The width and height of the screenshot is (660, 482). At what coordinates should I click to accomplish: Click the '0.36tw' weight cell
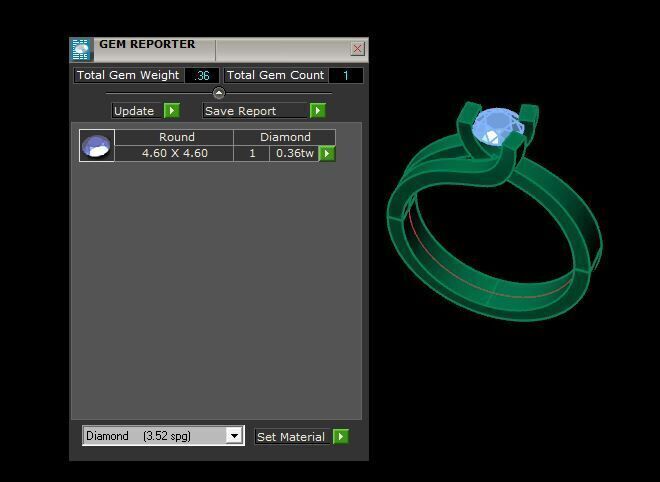pos(294,153)
